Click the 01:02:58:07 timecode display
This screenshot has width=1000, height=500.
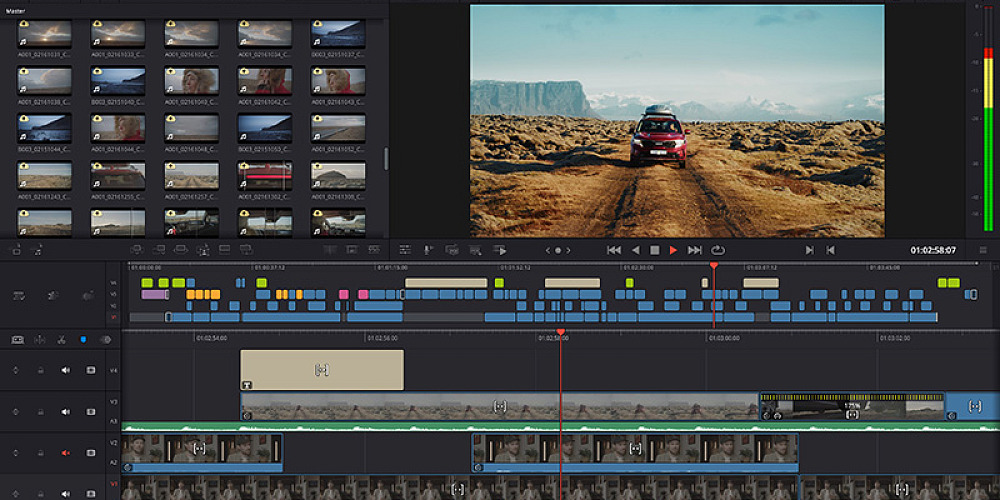pos(932,250)
